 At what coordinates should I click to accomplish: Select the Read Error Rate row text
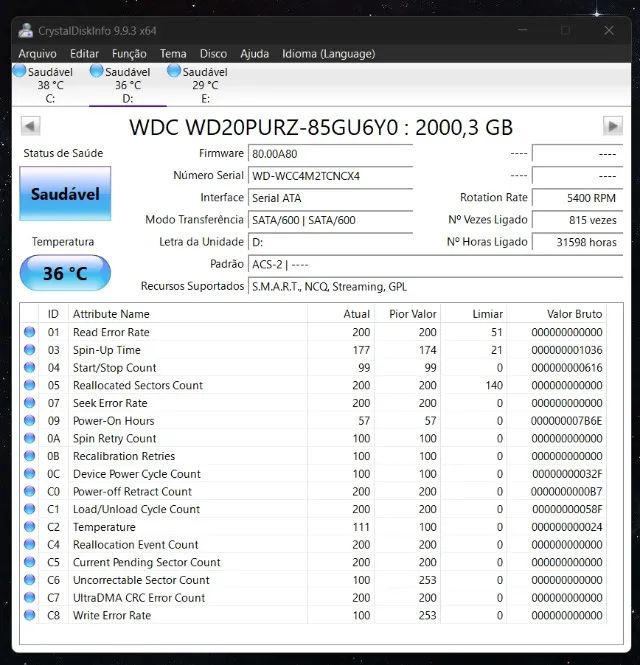[x=111, y=332]
